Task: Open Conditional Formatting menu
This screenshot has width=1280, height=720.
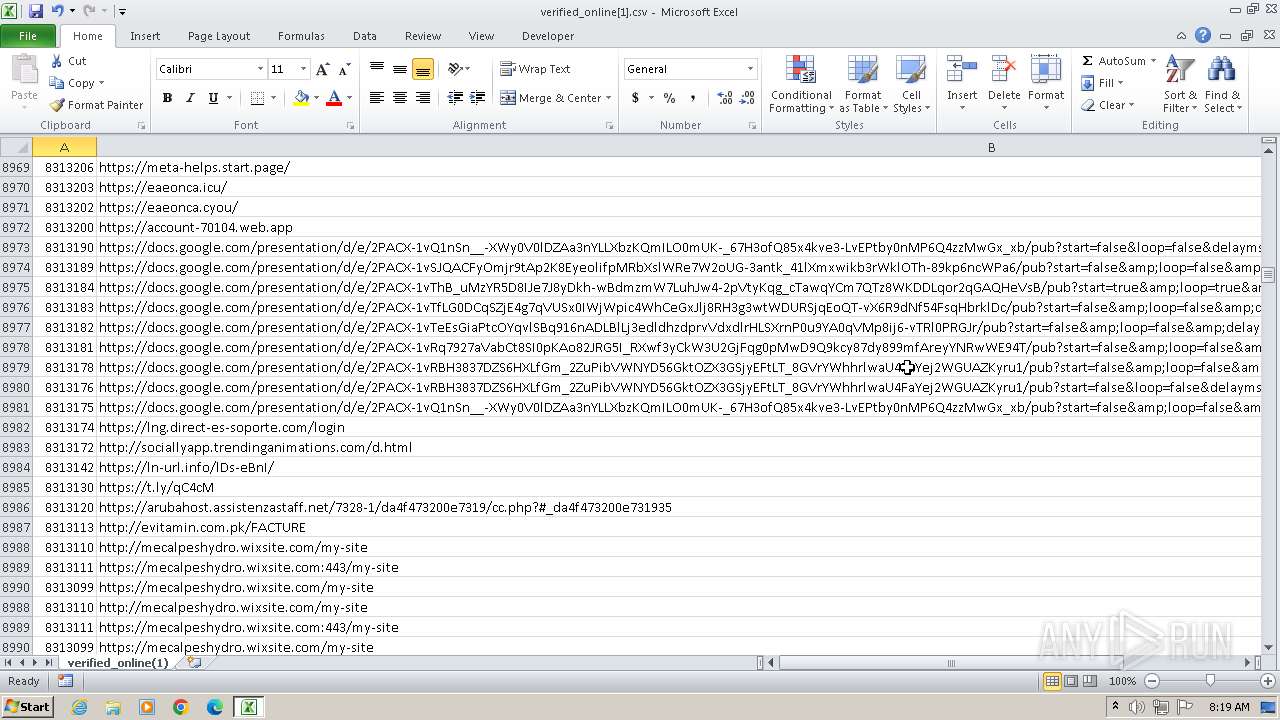Action: [x=800, y=85]
